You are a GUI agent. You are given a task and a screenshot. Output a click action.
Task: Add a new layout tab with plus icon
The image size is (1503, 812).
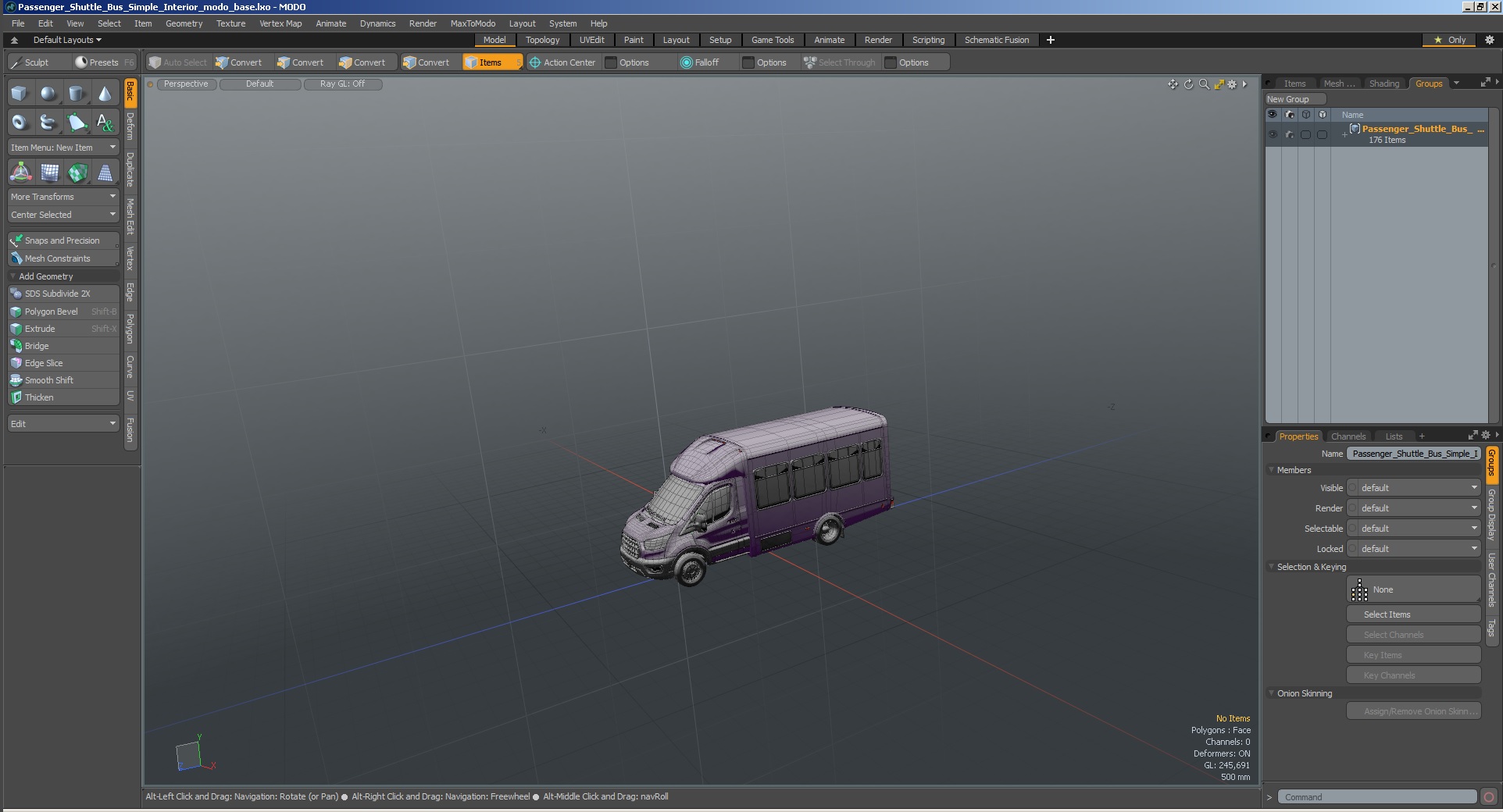coord(1051,40)
